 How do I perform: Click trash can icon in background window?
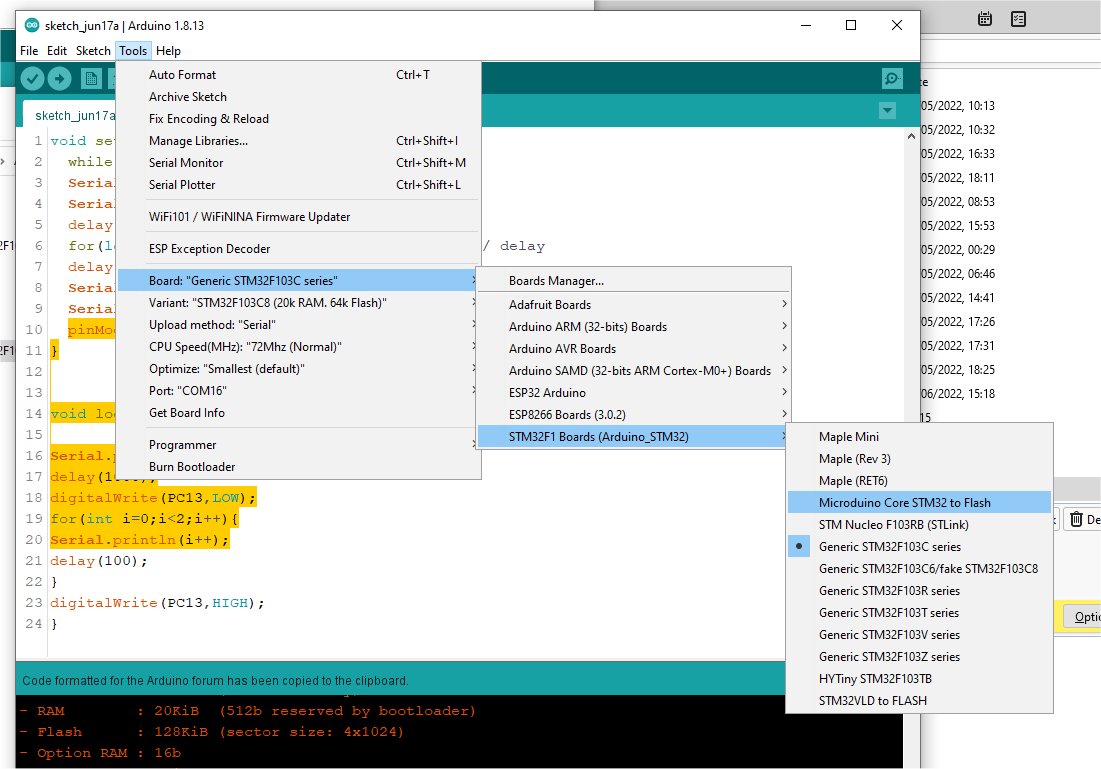(x=1076, y=519)
